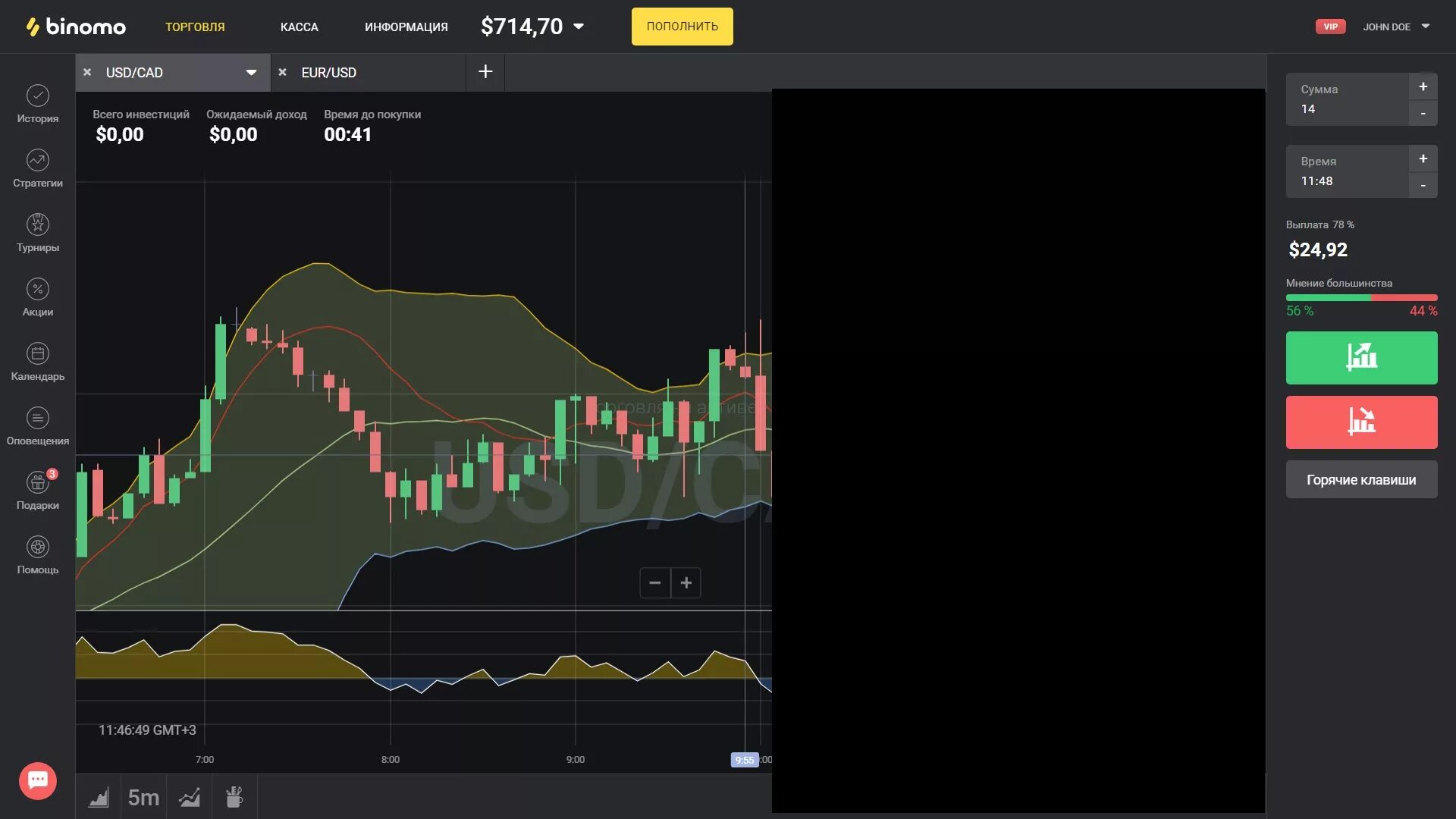
Task: Open the live chat bubble
Action: 37,780
